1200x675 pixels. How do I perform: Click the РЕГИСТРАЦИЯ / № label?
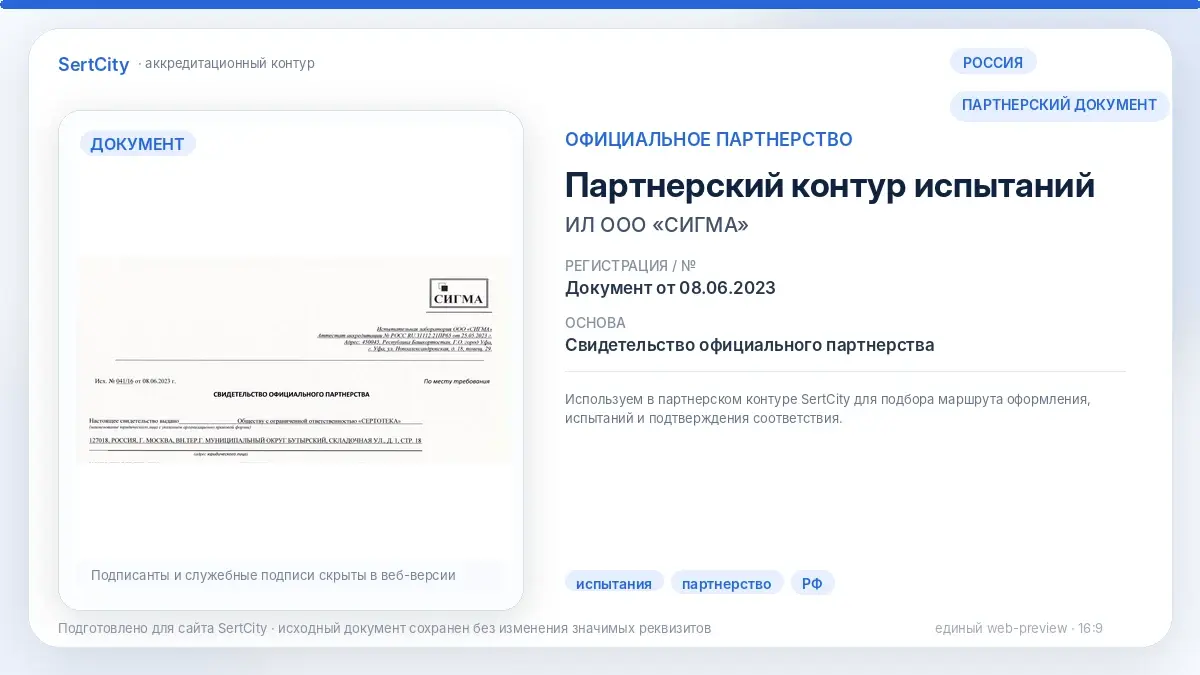[630, 266]
